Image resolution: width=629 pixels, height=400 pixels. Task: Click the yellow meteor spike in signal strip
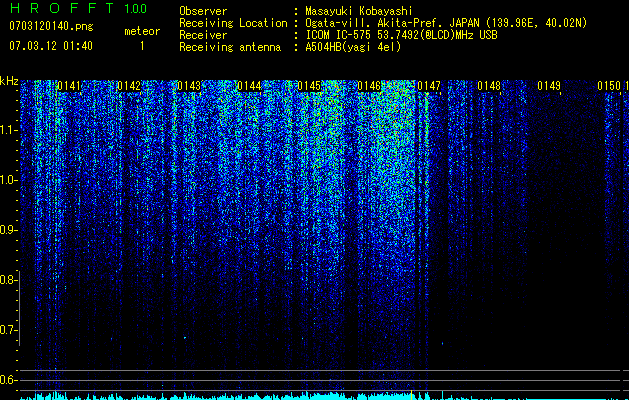tap(411, 394)
